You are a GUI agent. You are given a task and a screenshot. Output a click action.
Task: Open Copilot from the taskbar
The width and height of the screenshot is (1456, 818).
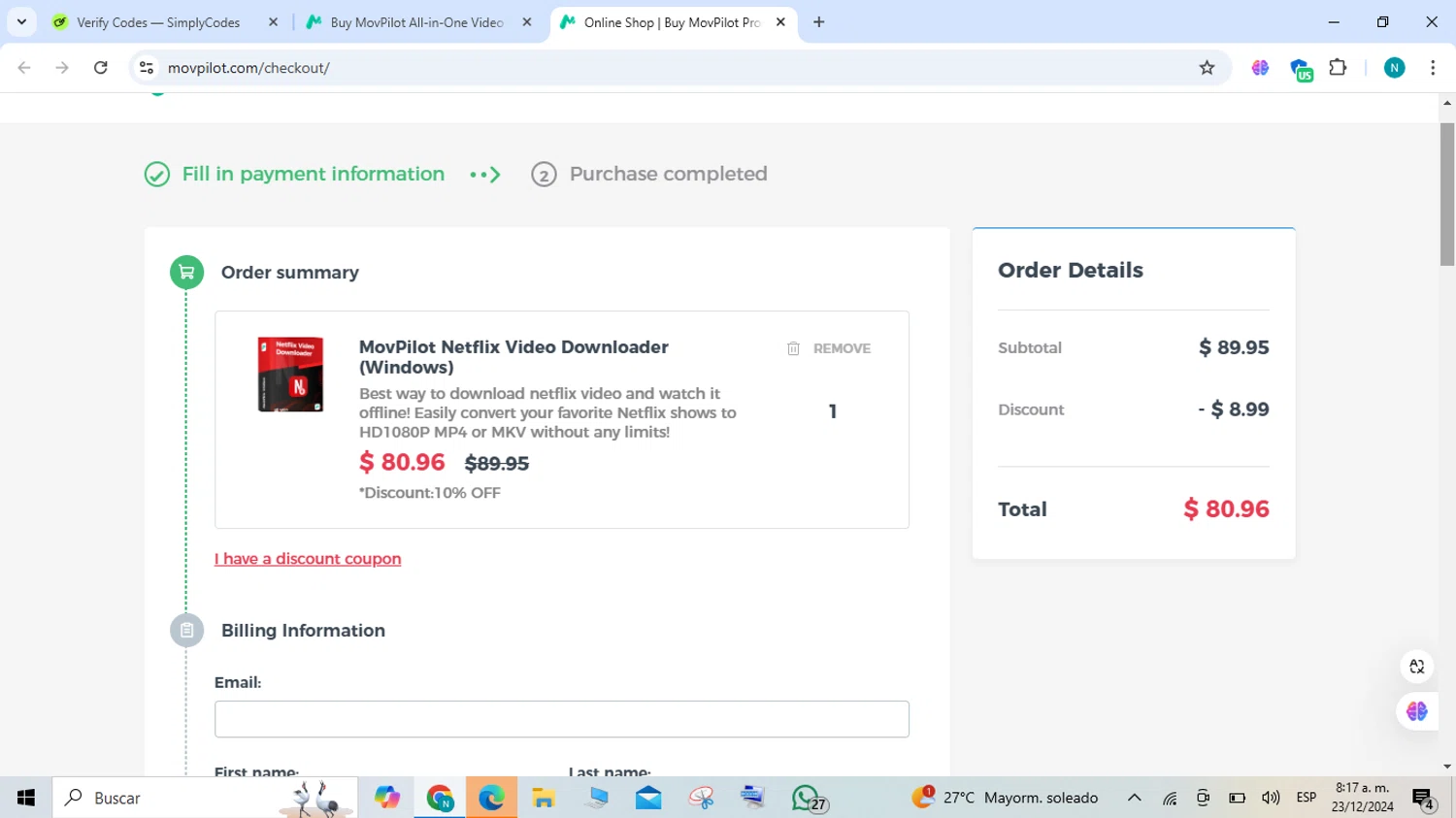(x=387, y=798)
